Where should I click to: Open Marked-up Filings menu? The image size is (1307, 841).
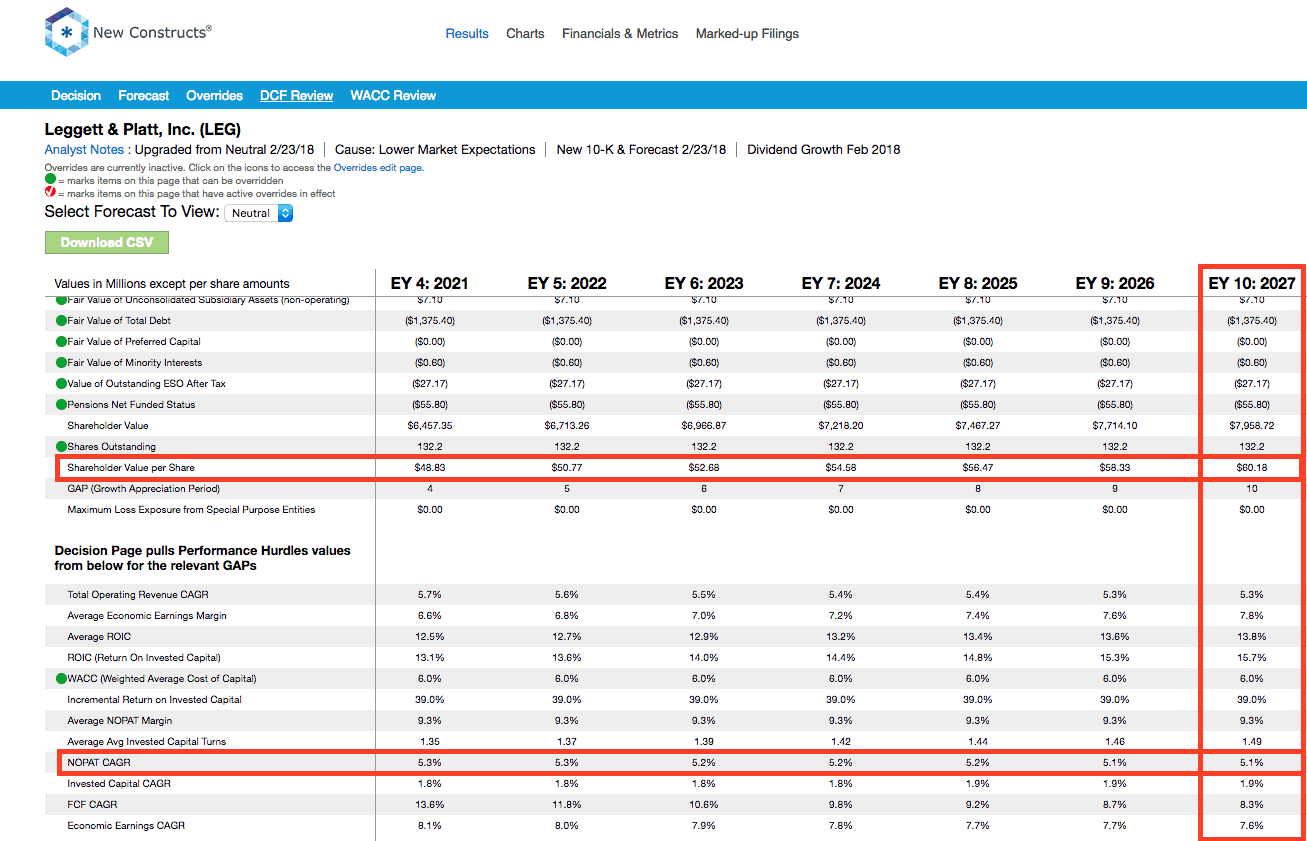point(747,34)
